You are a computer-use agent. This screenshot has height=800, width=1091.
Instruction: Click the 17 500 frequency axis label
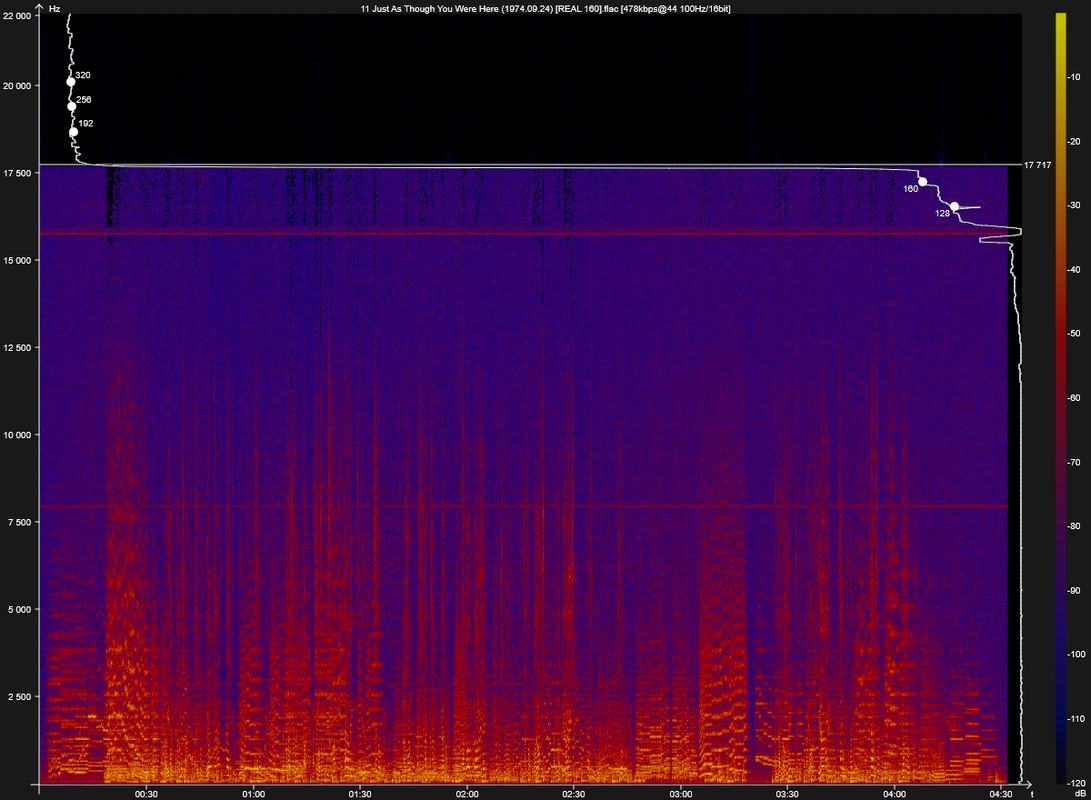pyautogui.click(x=17, y=173)
